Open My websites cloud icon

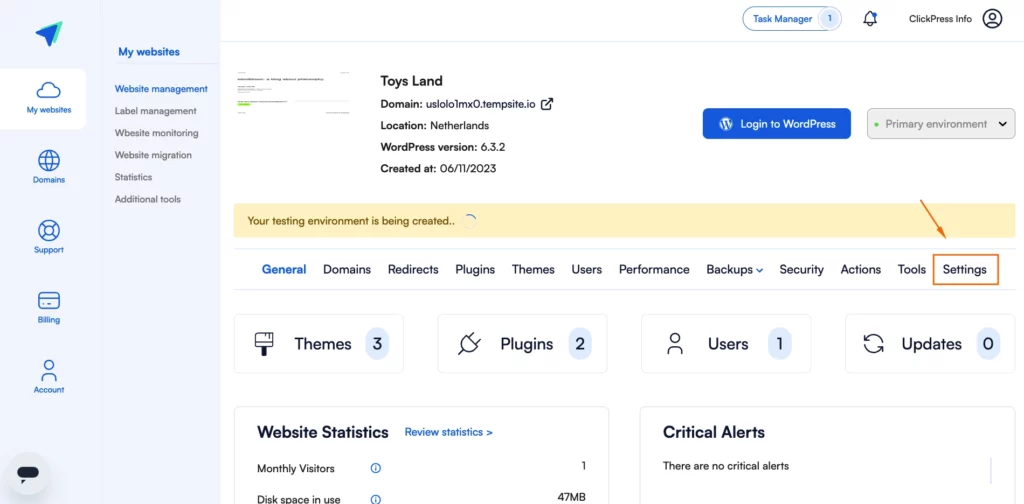click(x=49, y=89)
